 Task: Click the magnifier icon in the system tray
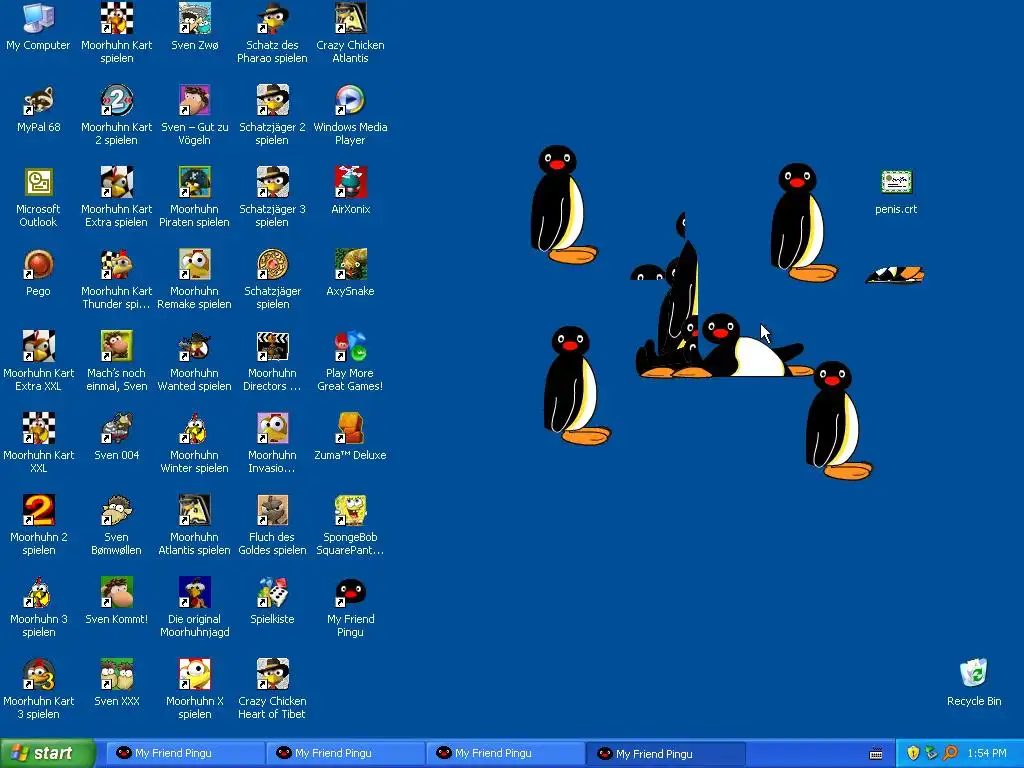click(x=950, y=754)
